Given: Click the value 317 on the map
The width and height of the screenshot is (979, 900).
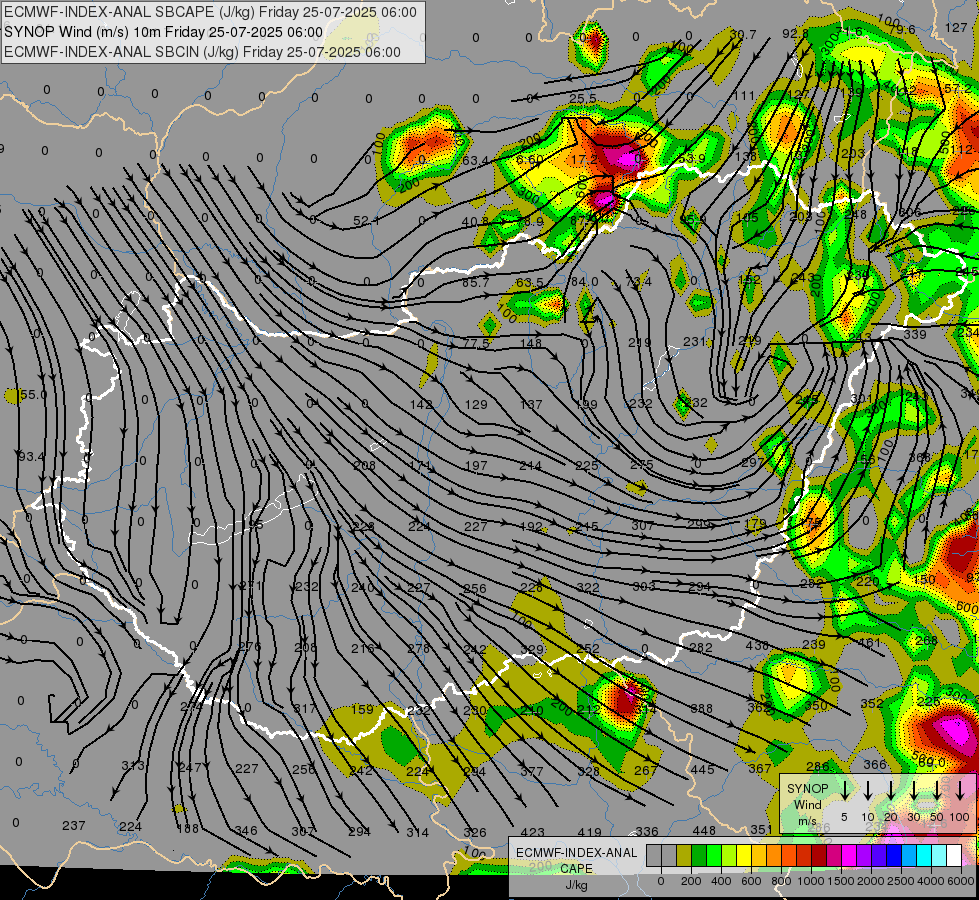Looking at the screenshot, I should click(305, 708).
